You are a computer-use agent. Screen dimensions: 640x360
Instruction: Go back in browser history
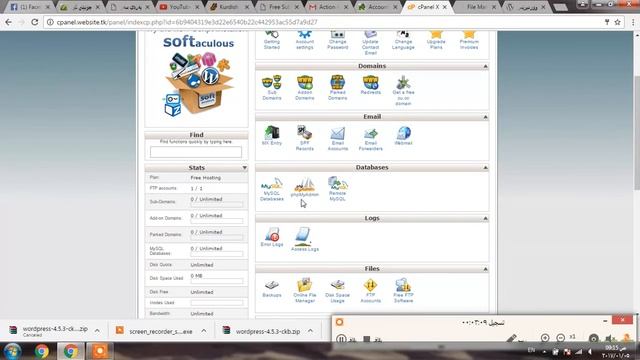coord(9,22)
